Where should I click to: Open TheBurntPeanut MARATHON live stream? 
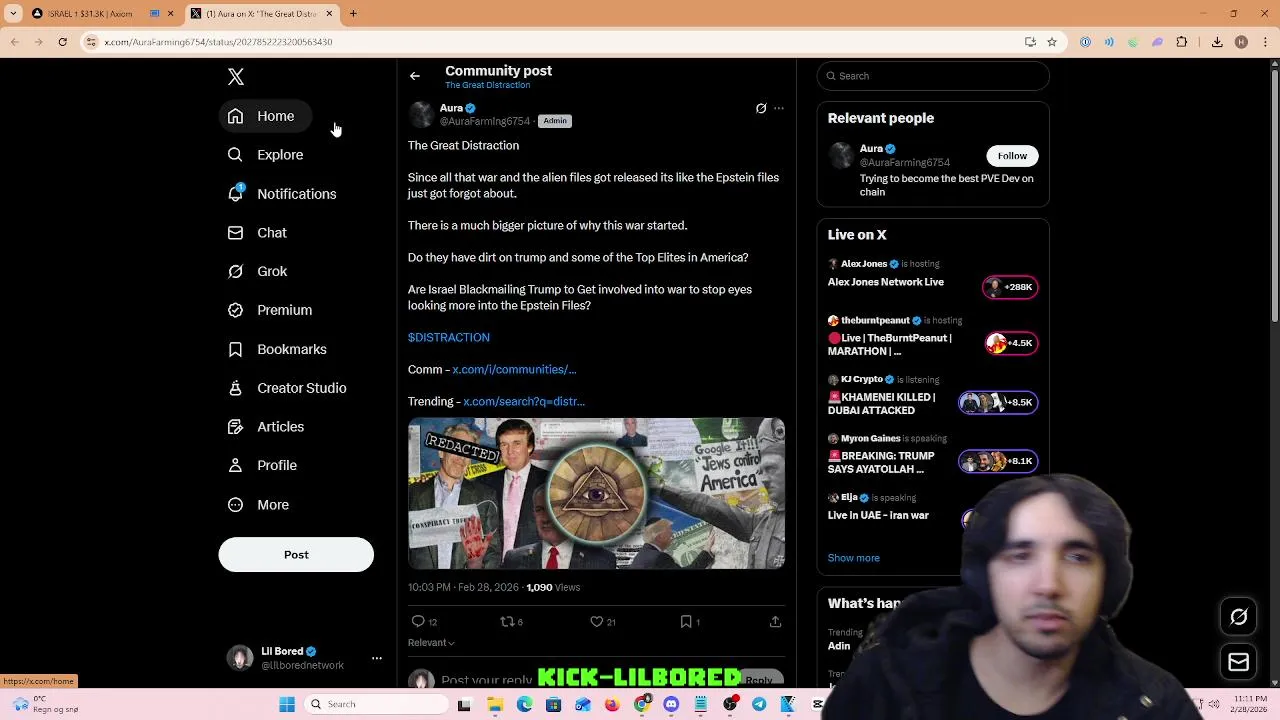click(x=933, y=337)
